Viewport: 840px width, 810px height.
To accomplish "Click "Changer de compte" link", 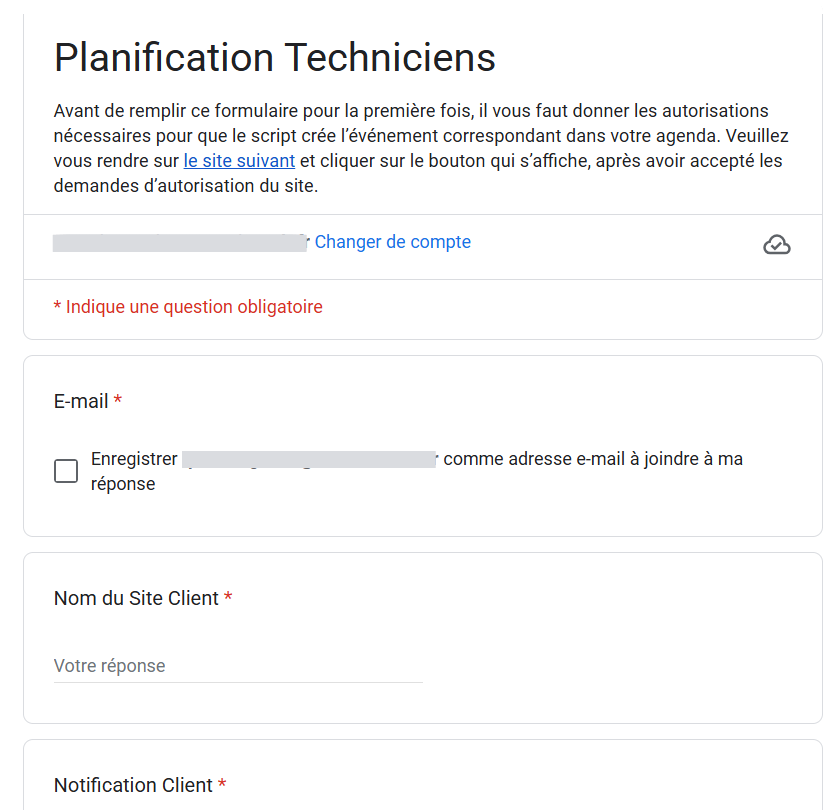I will tap(393, 242).
